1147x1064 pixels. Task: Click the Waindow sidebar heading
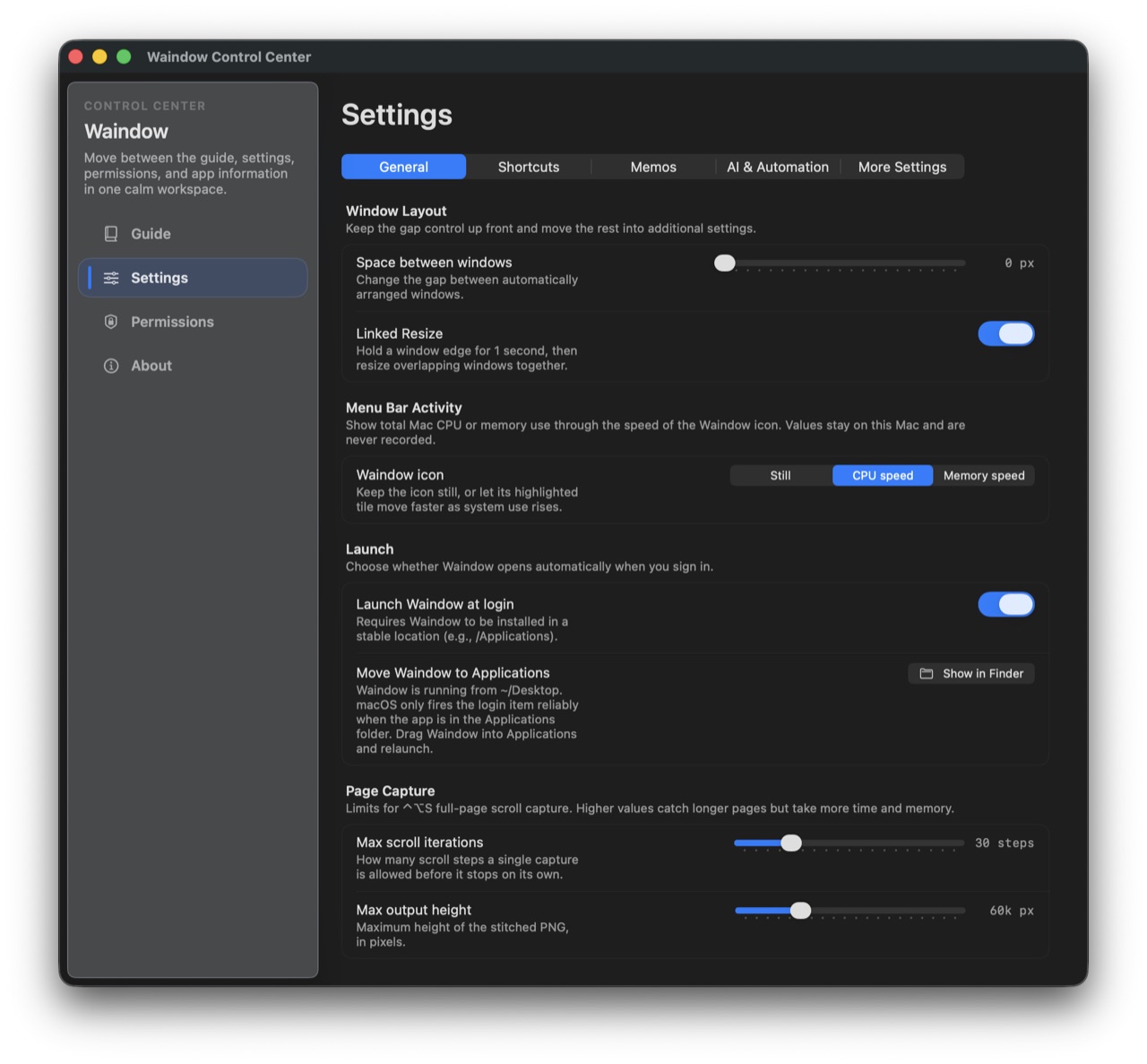point(126,132)
